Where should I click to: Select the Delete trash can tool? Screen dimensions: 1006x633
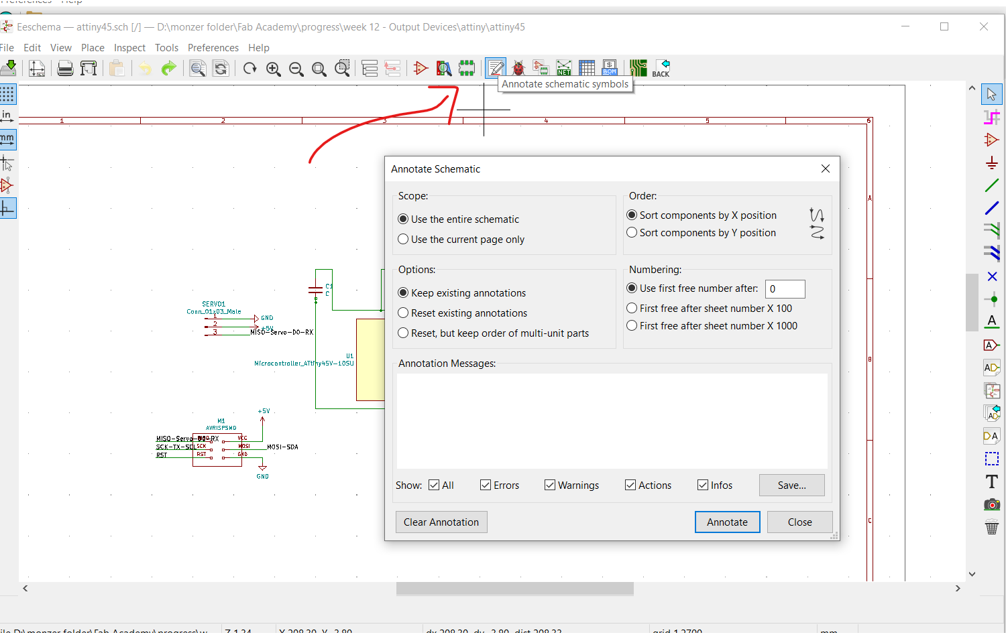click(x=992, y=527)
